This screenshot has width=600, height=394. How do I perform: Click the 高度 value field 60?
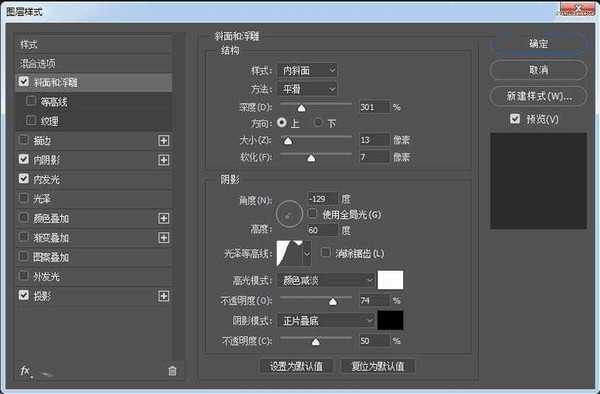click(323, 230)
